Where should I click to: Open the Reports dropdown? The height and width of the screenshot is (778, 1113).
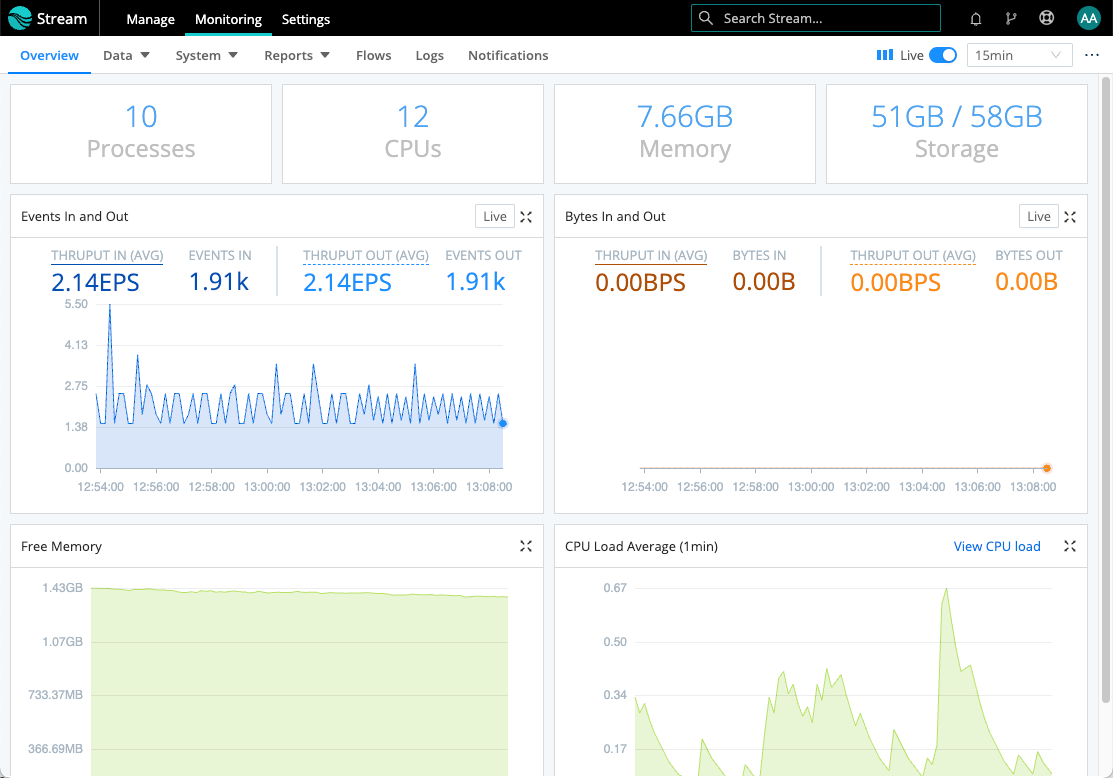pos(296,55)
